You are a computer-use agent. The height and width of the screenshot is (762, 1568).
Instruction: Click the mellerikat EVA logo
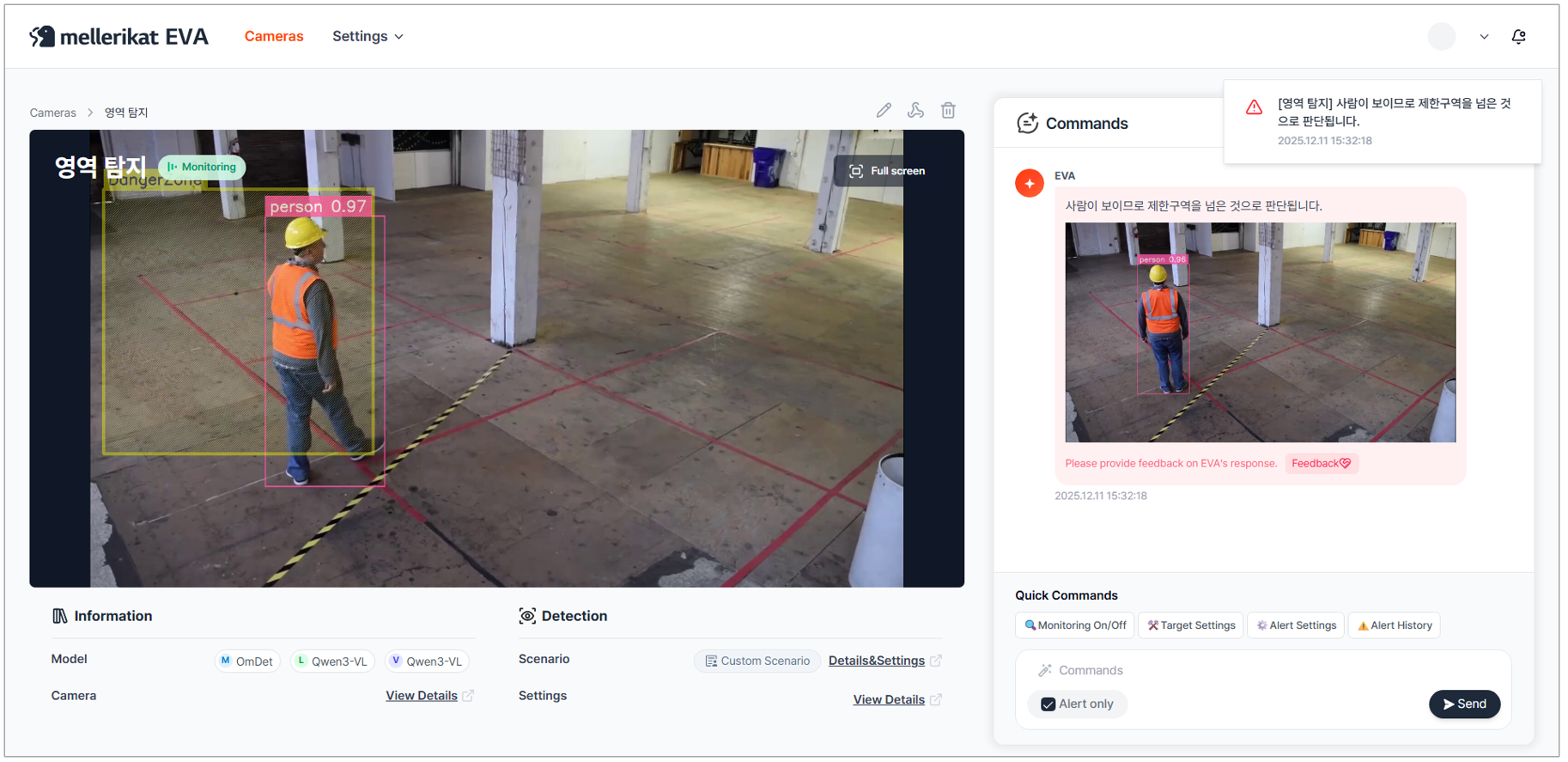coord(119,37)
